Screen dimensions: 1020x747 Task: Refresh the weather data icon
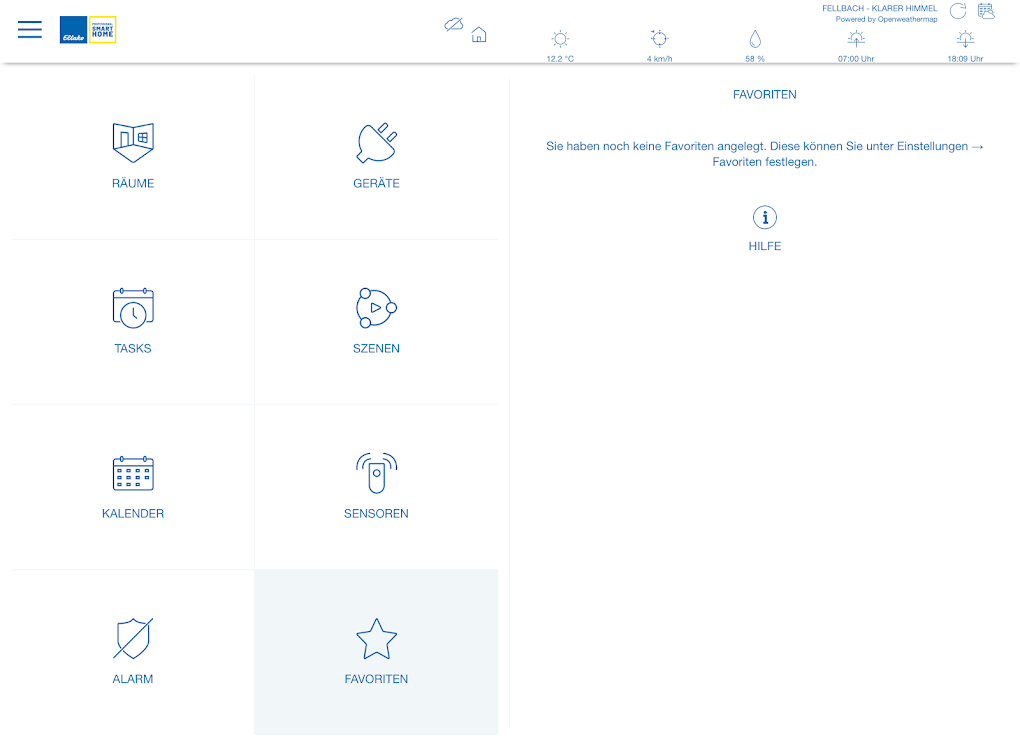tap(958, 11)
